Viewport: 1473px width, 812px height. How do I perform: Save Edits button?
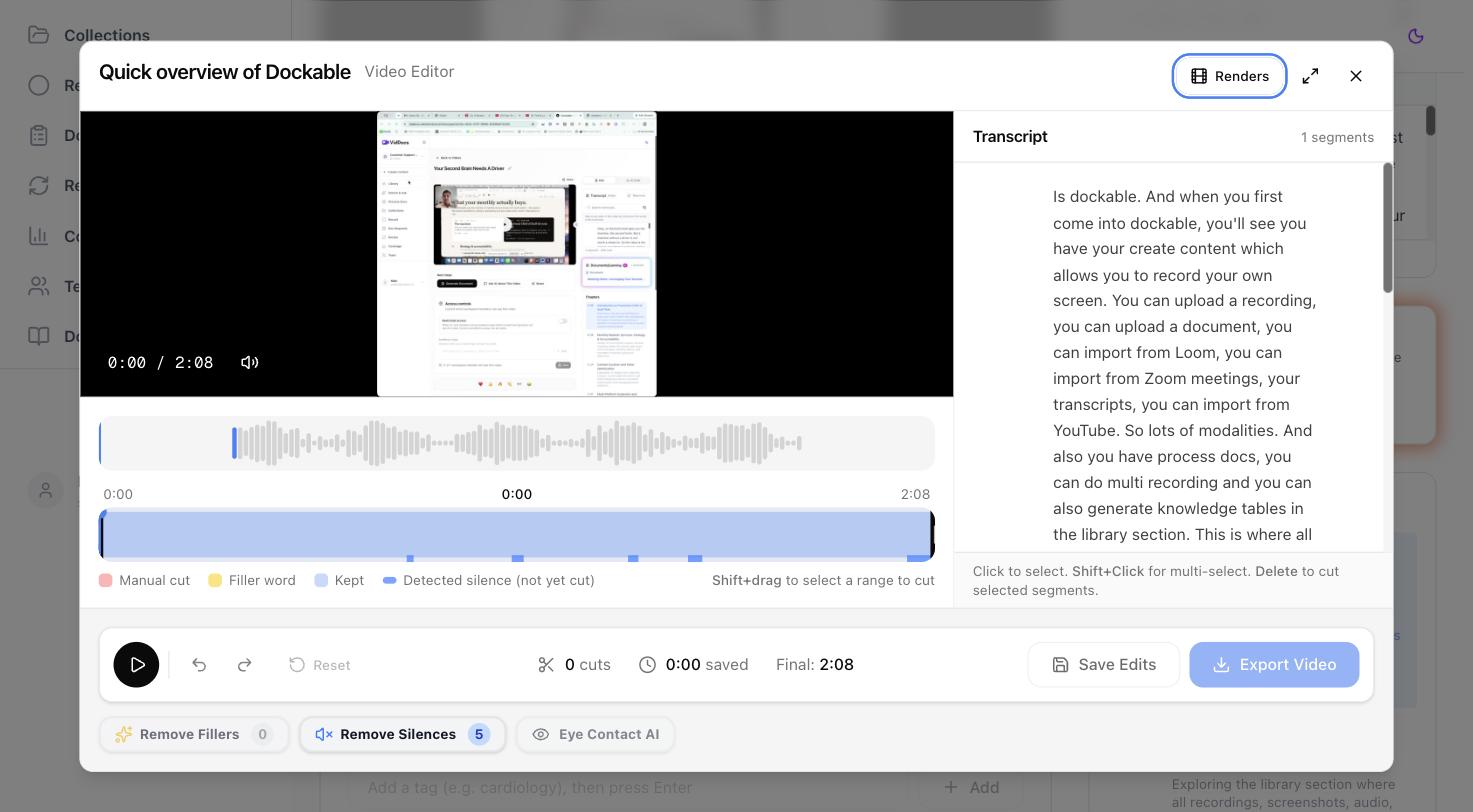1104,664
